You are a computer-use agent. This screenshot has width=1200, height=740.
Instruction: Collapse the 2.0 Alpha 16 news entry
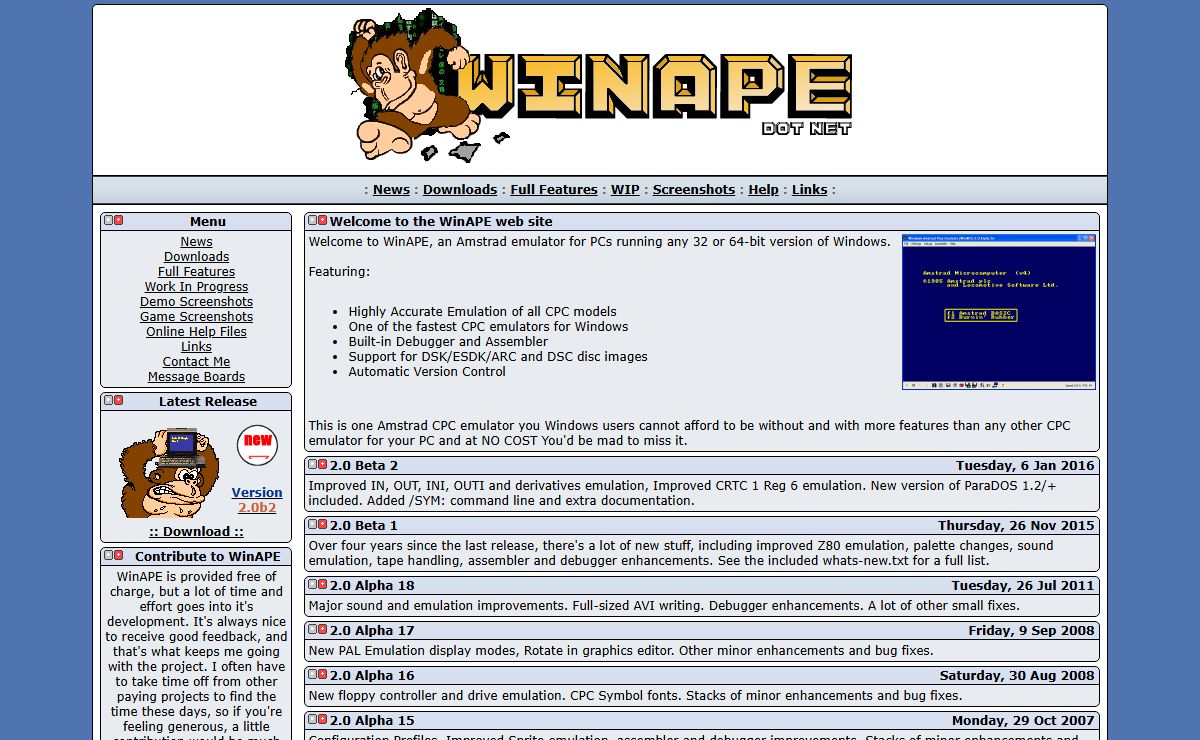tap(312, 674)
